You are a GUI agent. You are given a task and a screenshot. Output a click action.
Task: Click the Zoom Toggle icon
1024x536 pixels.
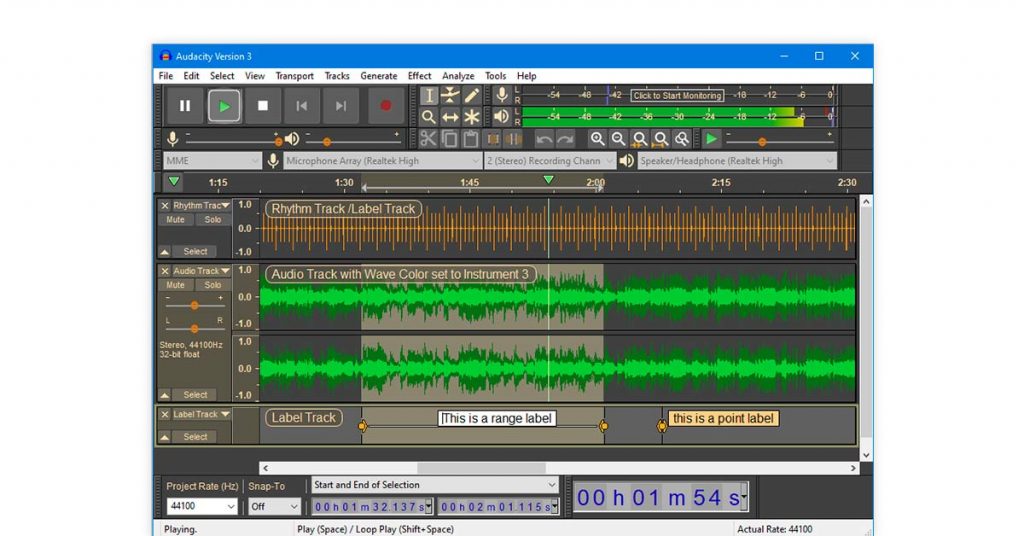click(682, 139)
